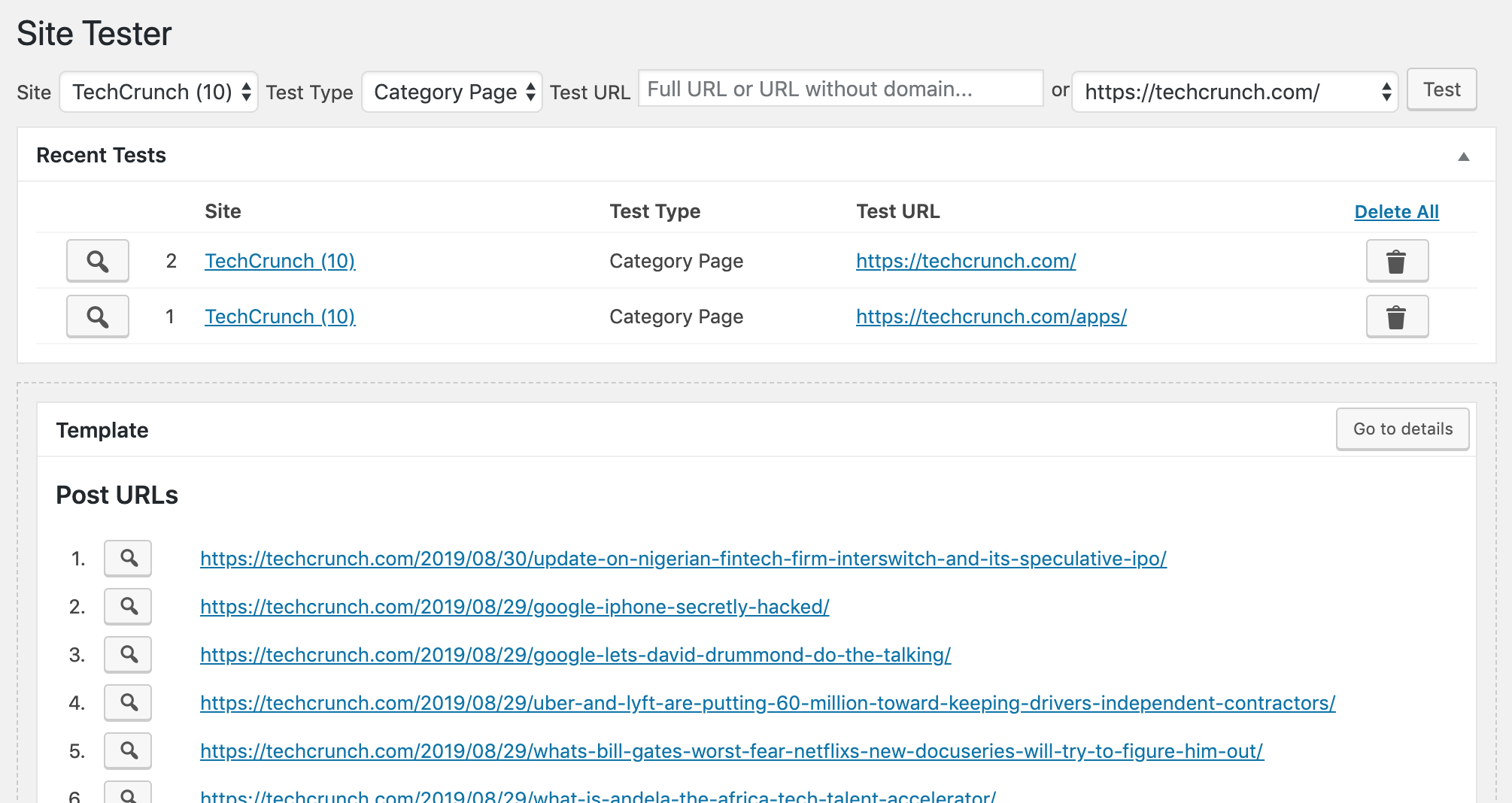This screenshot has width=1512, height=803.
Task: Test post URL 2 google-iphone-secretly-hacked magnifier
Action: (x=128, y=607)
